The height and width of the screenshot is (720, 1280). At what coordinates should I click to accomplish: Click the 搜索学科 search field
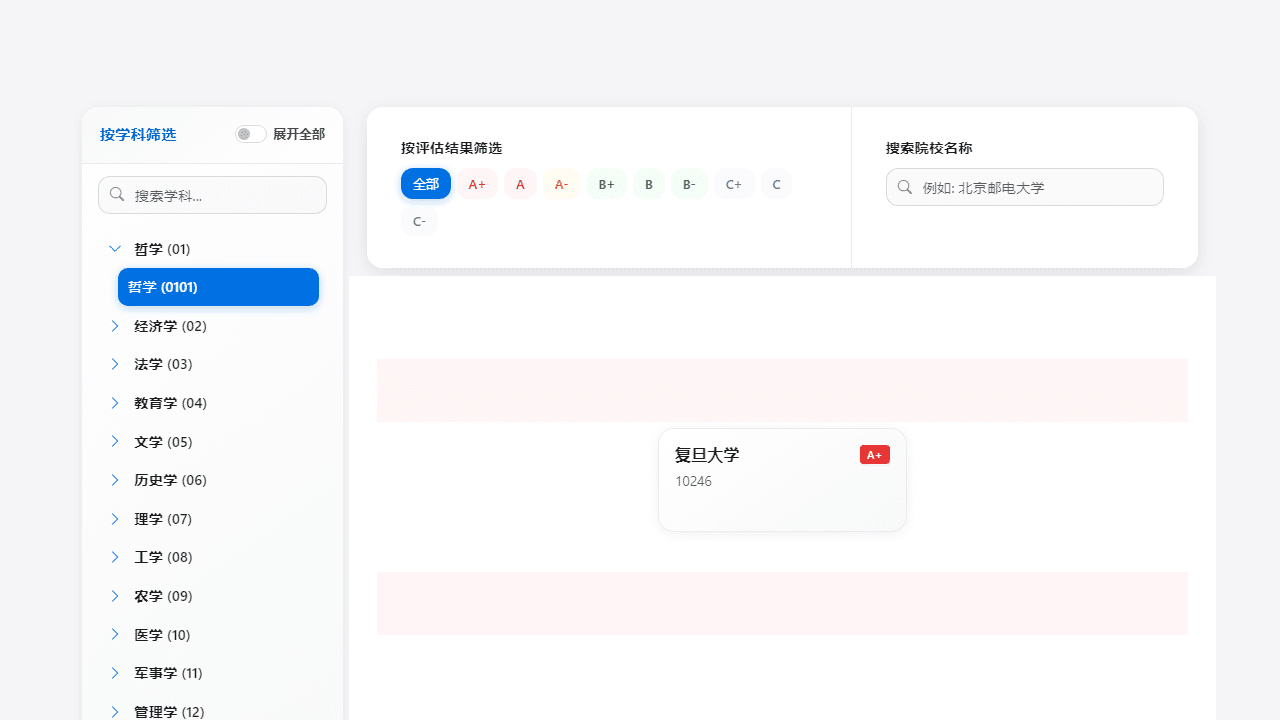[x=212, y=195]
